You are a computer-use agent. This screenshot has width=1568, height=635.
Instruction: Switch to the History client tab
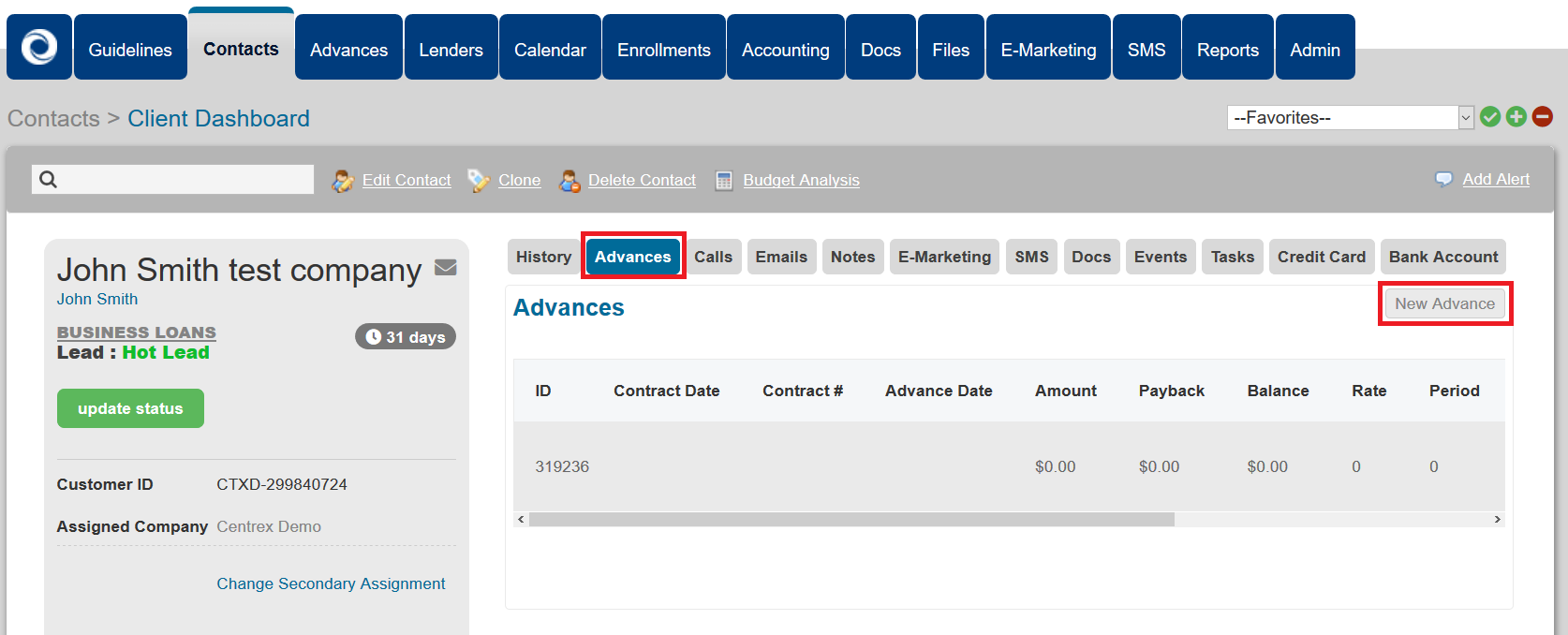[x=543, y=257]
